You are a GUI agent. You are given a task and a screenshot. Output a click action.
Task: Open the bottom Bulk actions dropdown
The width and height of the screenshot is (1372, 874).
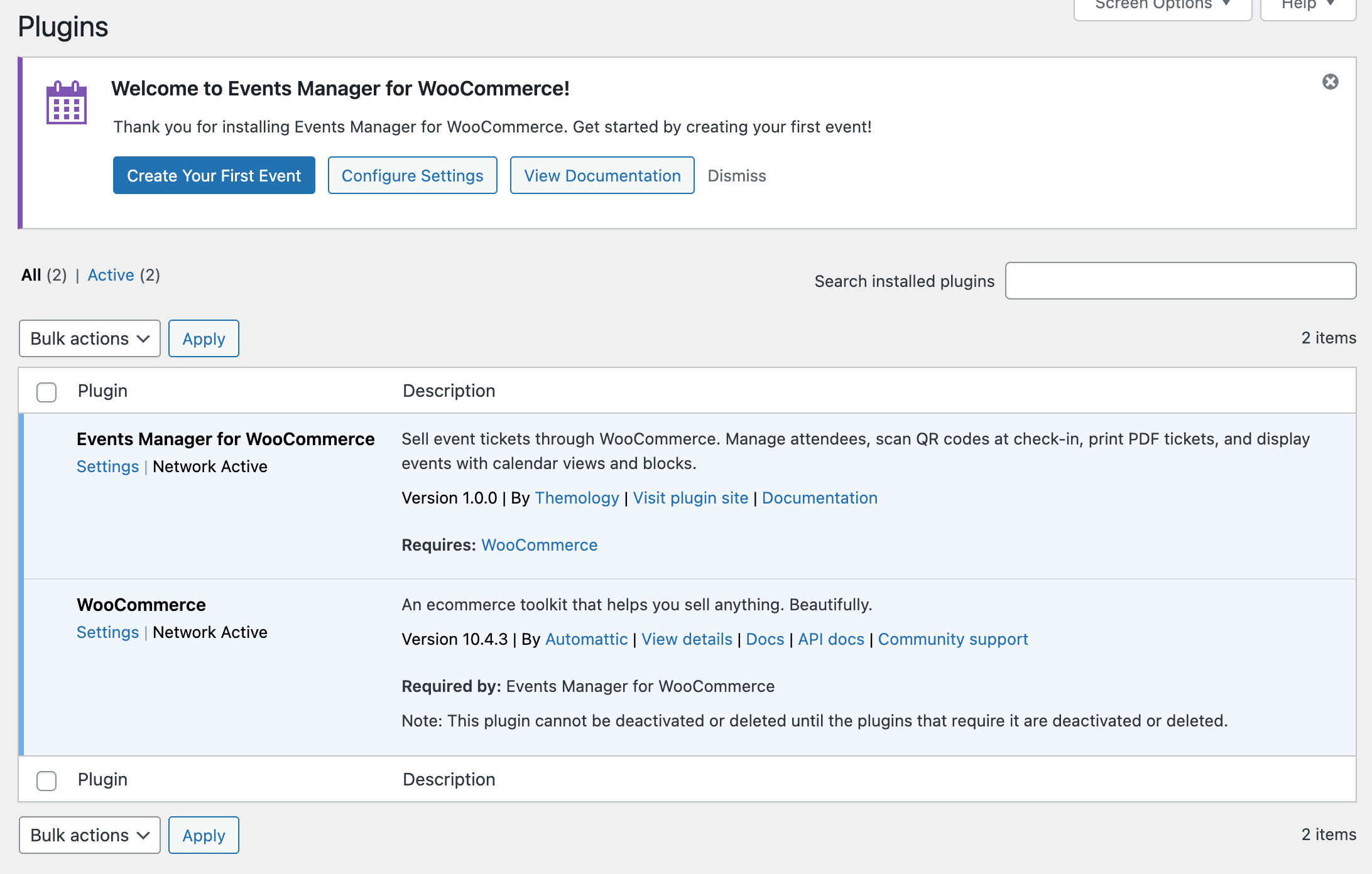click(x=90, y=835)
